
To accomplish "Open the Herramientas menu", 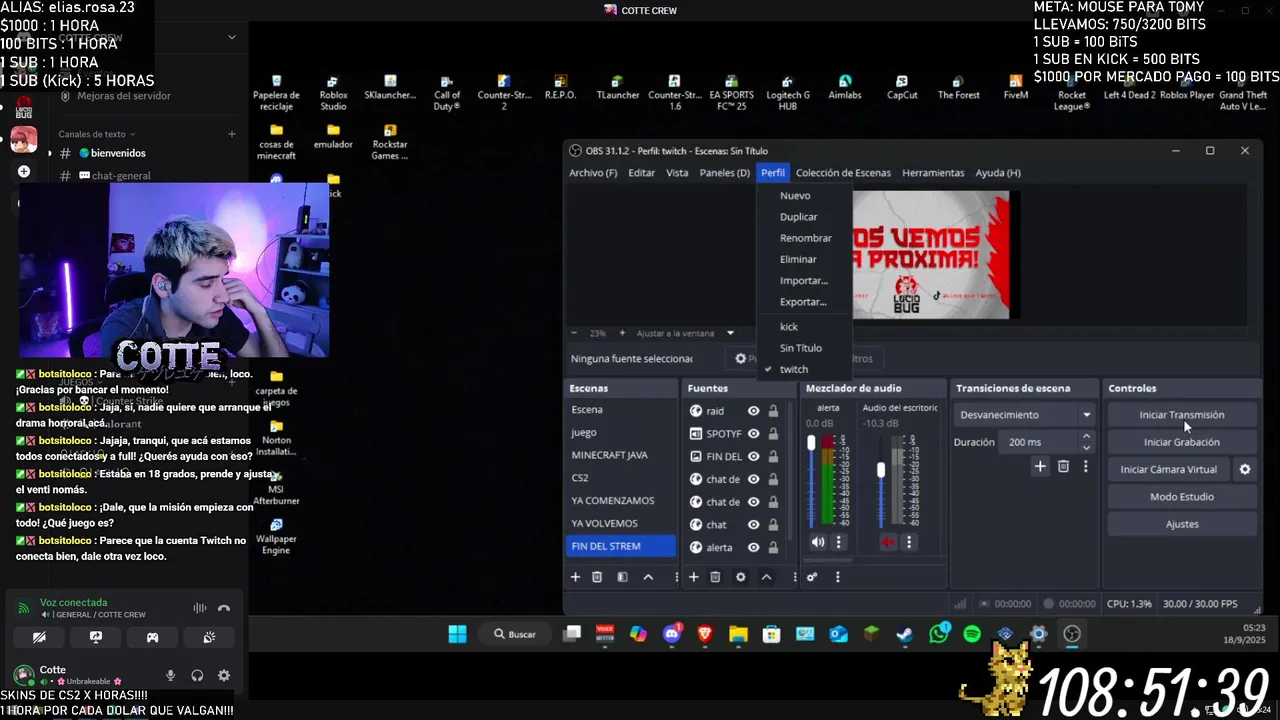I will [933, 173].
